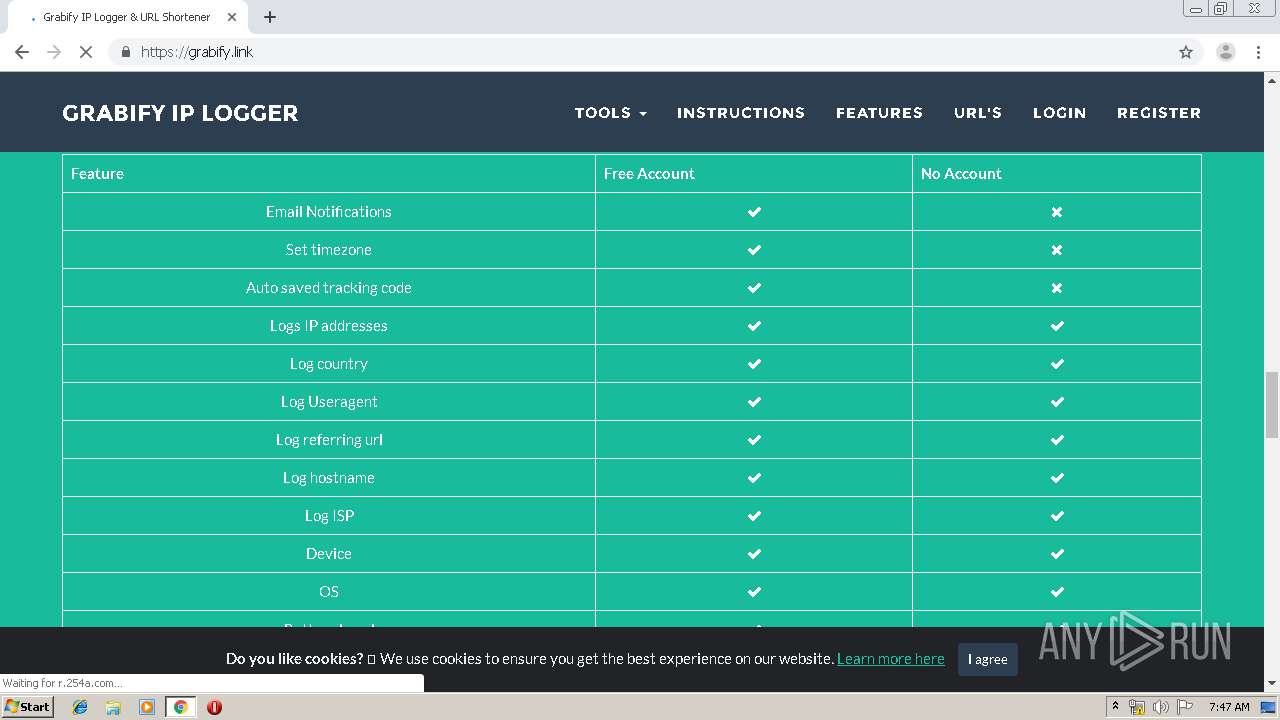
Task: Click No Account cross for Set timezone
Action: tap(1057, 250)
